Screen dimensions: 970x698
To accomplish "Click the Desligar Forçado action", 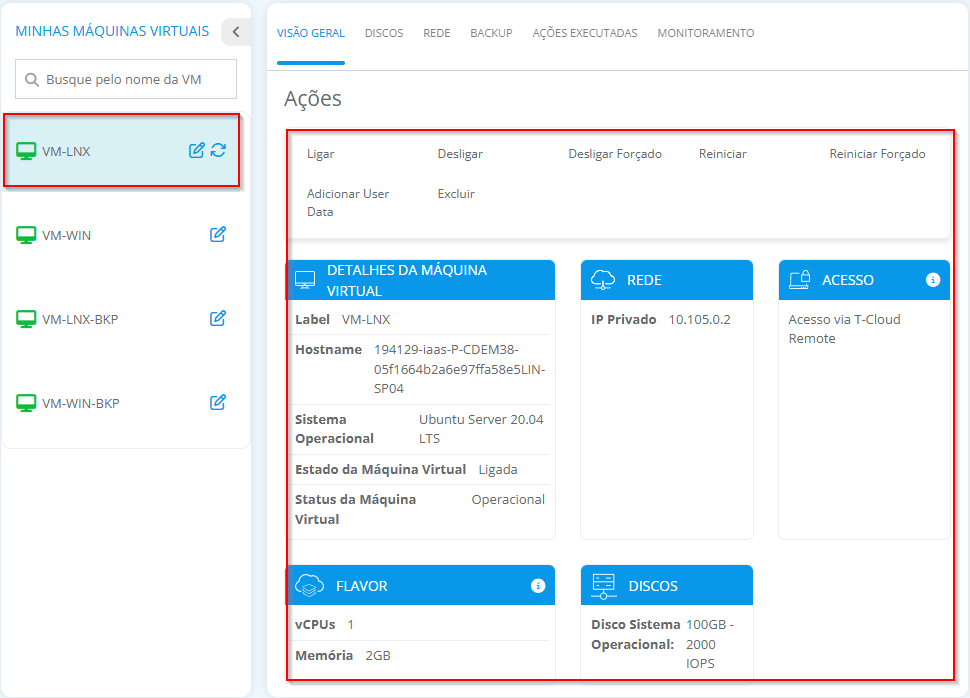I will [615, 154].
